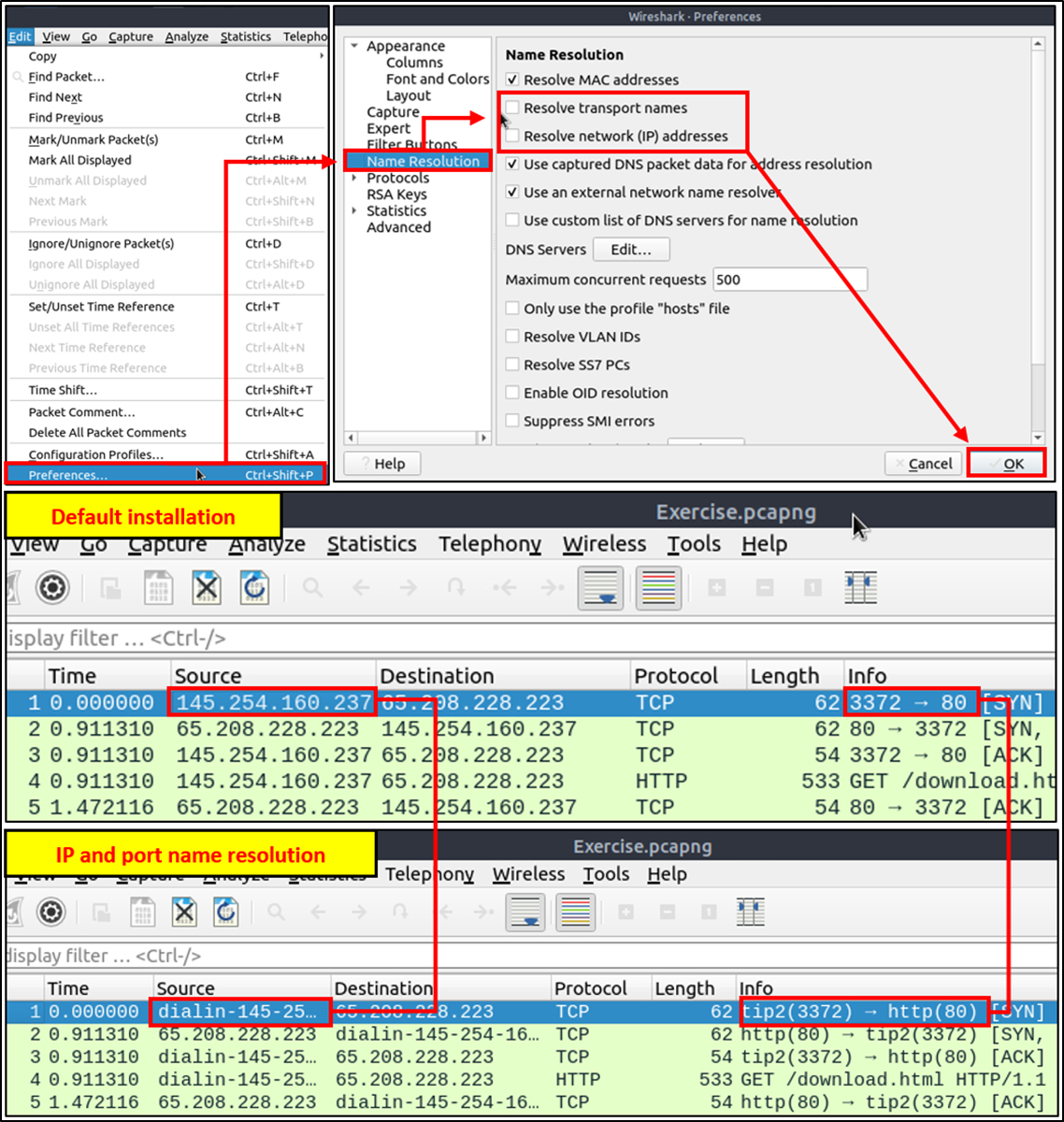Screen dimensions: 1064x1122
Task: Open capture options gear in Default installation window
Action: pos(52,588)
